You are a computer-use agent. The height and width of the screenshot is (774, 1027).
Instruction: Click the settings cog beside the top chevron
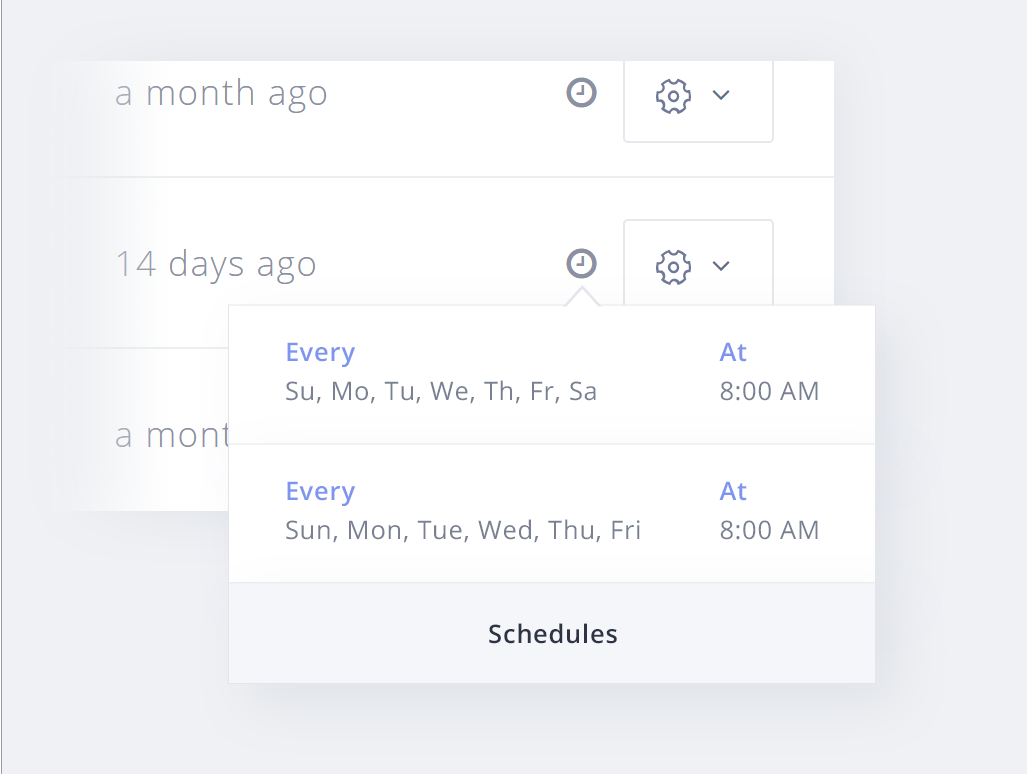(673, 96)
